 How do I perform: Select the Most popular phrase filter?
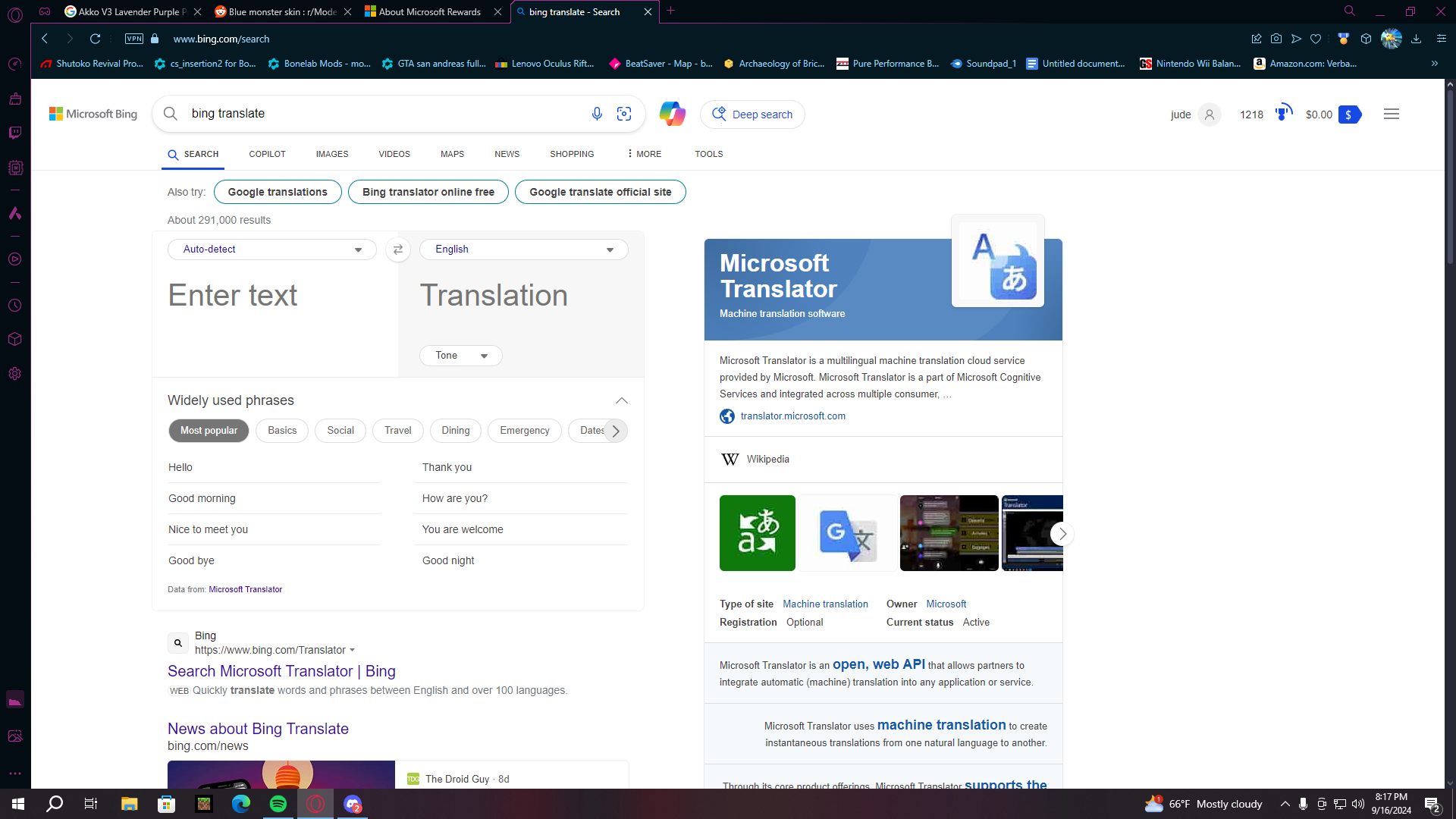click(209, 431)
